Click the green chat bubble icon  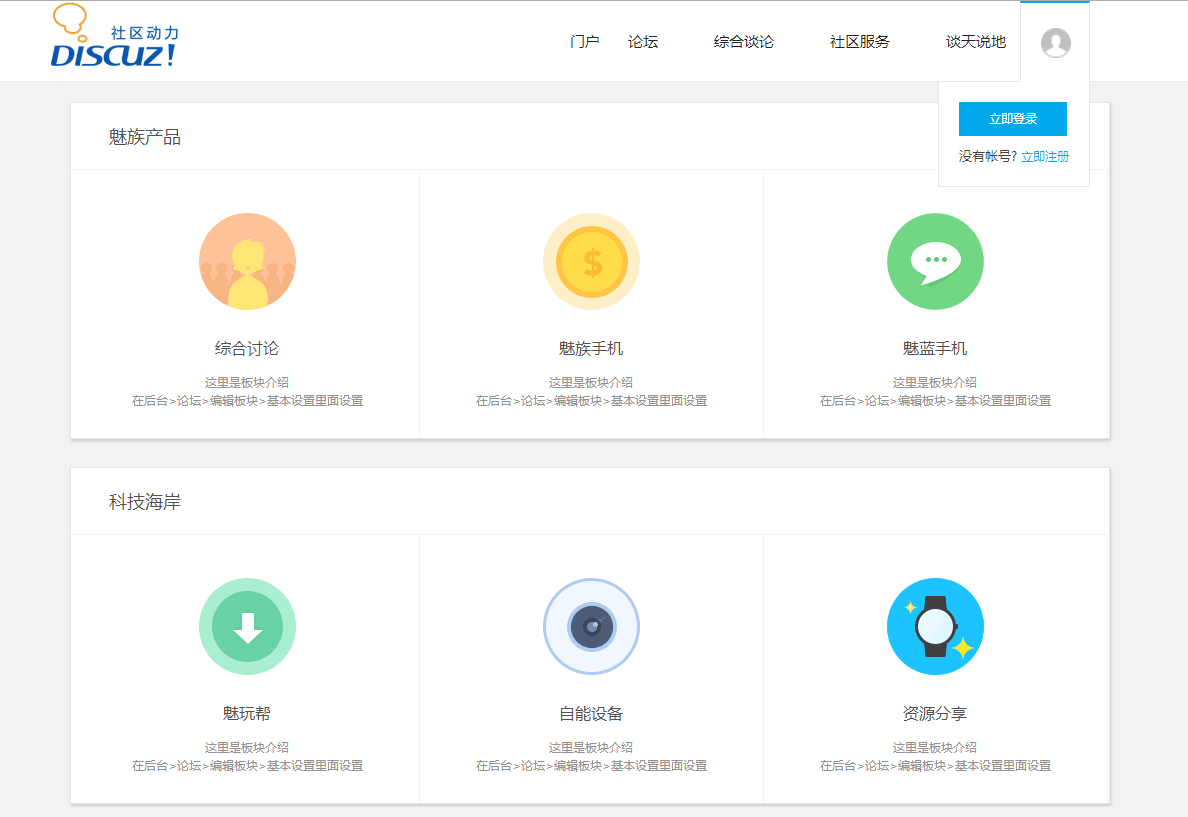935,261
